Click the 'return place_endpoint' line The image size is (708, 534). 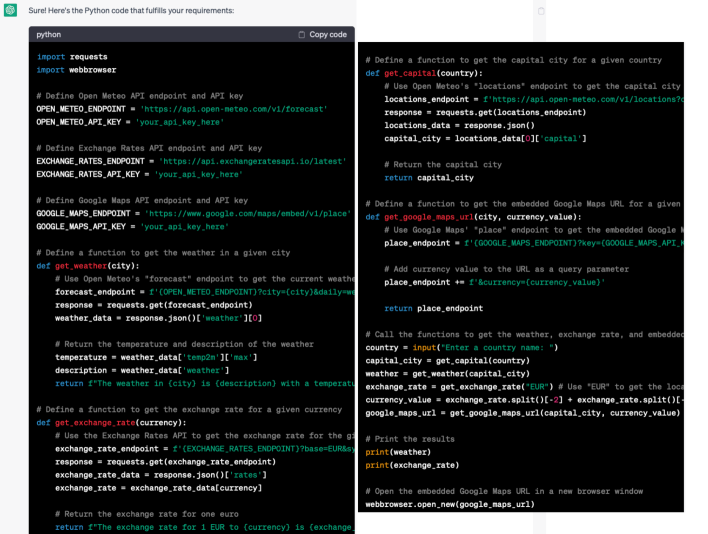click(433, 308)
